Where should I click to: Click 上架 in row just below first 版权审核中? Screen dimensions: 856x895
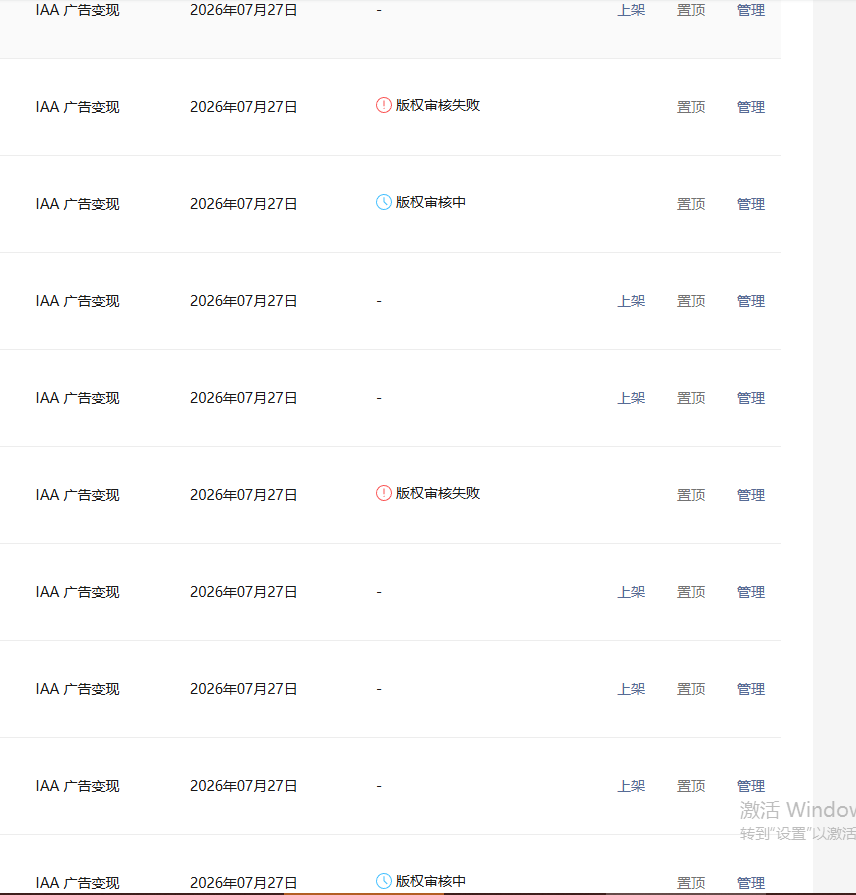(x=631, y=301)
